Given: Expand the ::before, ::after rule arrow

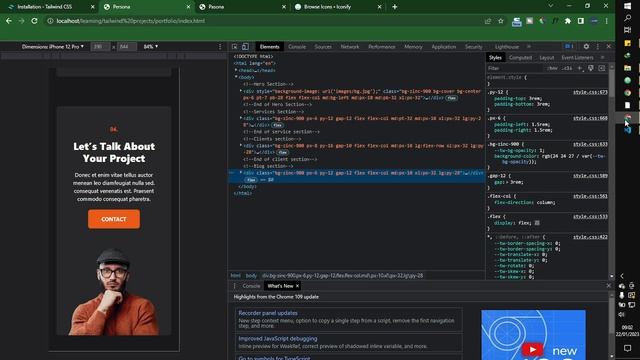Looking at the screenshot, I should (x=489, y=237).
